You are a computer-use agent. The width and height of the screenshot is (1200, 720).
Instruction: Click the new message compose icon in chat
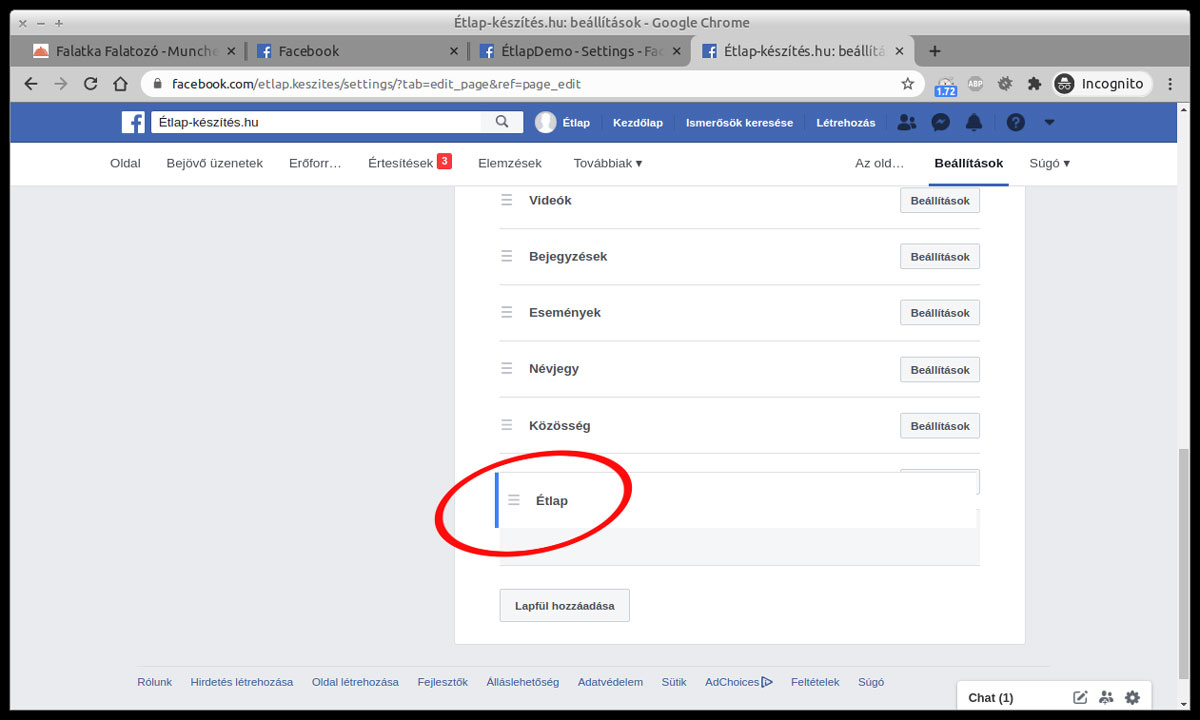(1080, 697)
